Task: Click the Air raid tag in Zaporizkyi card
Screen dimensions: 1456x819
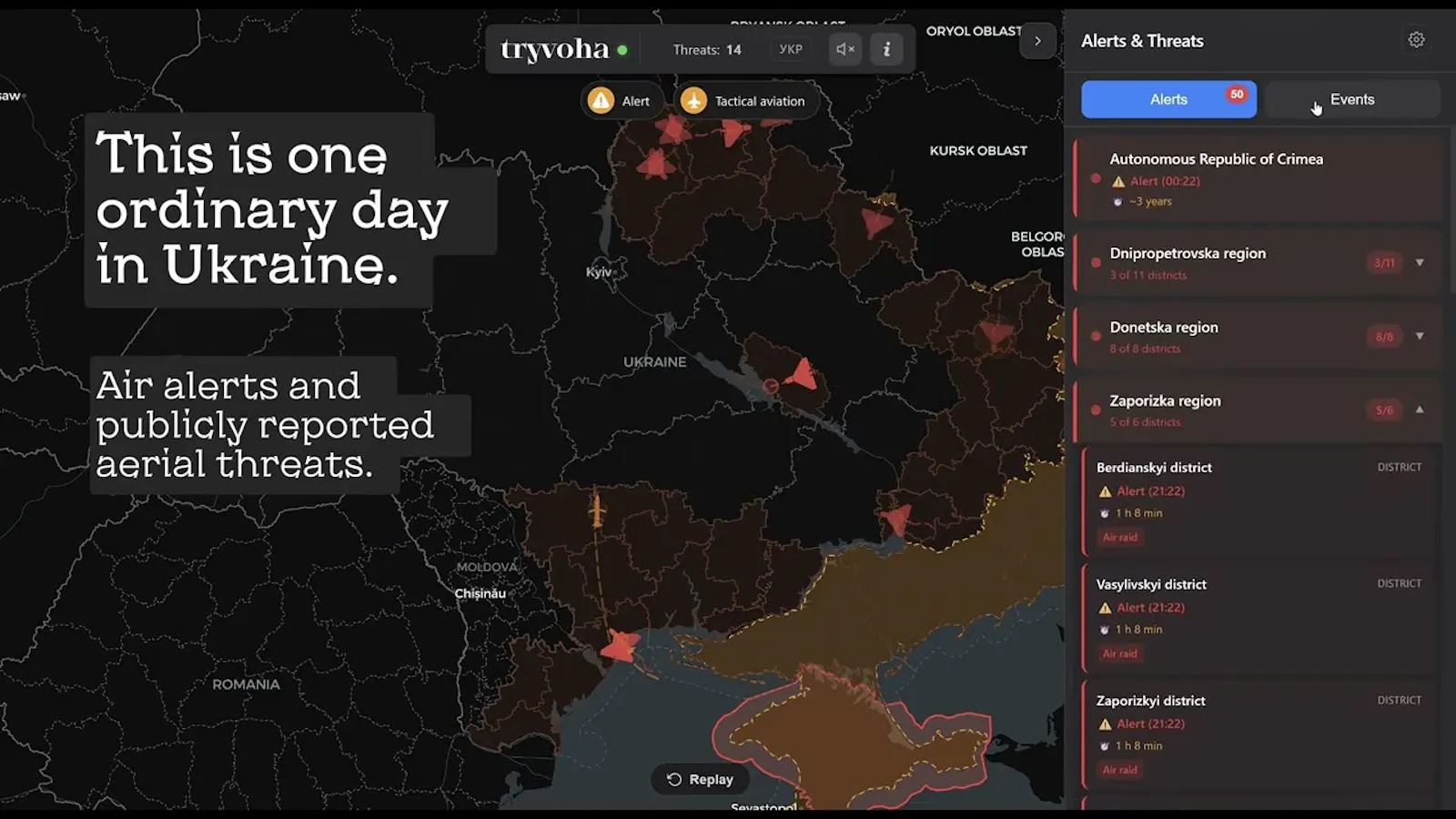Action: pyautogui.click(x=1120, y=770)
